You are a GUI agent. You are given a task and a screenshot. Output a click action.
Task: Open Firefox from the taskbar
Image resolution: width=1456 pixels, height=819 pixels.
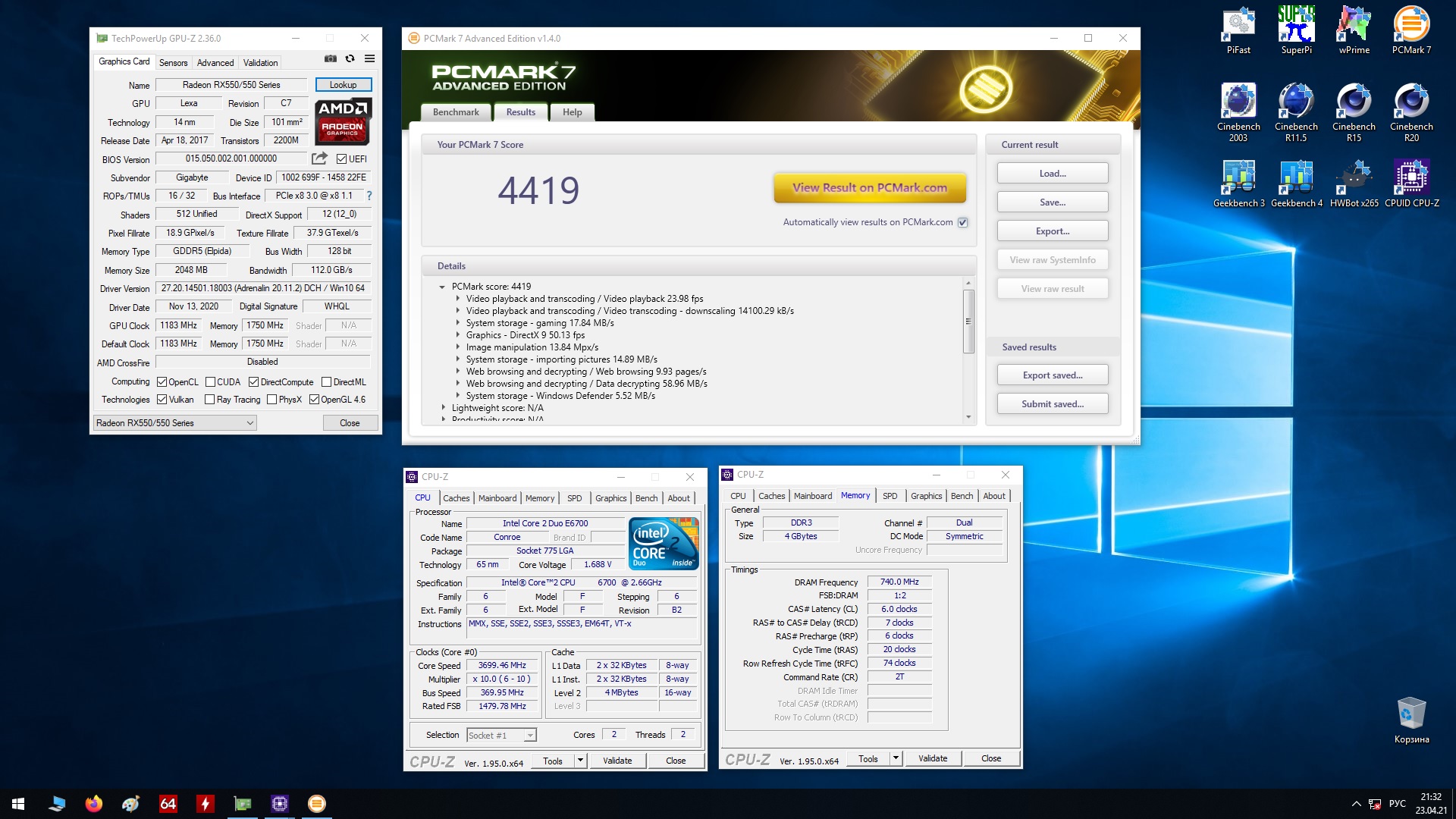tap(93, 804)
